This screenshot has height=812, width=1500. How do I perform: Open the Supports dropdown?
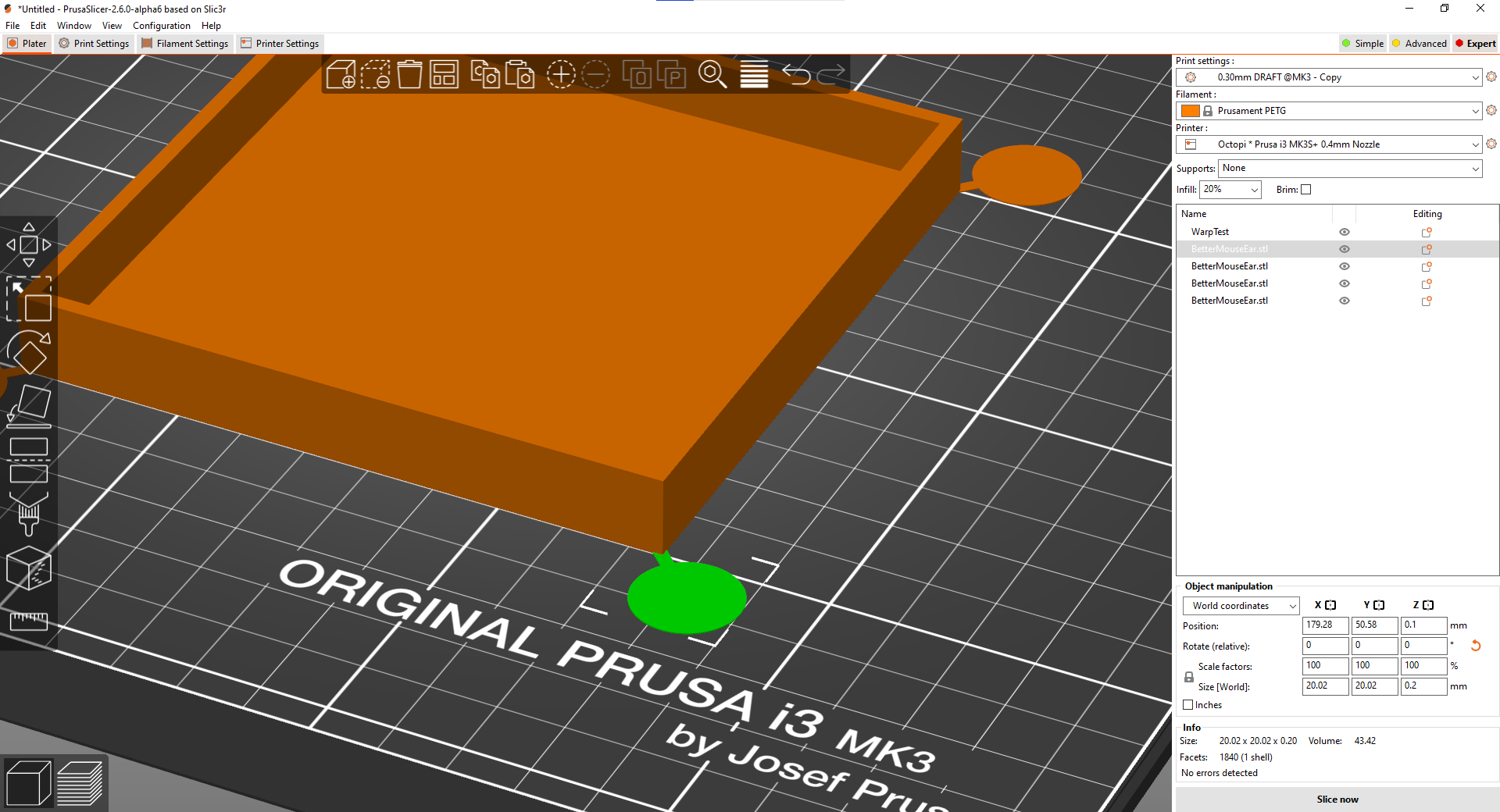point(1350,168)
